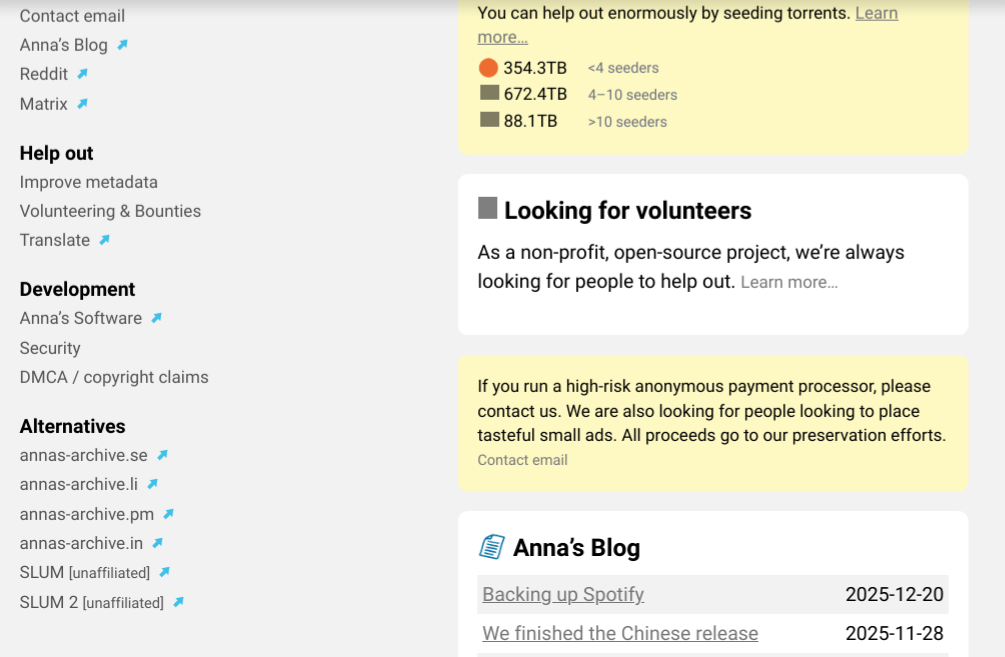This screenshot has width=1005, height=657.
Task: Open the Improve metadata page
Action: coord(88,182)
